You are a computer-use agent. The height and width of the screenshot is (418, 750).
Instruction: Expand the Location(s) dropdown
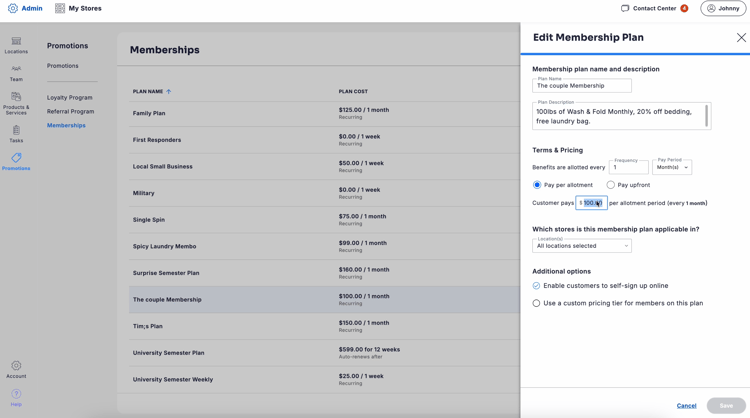point(582,246)
